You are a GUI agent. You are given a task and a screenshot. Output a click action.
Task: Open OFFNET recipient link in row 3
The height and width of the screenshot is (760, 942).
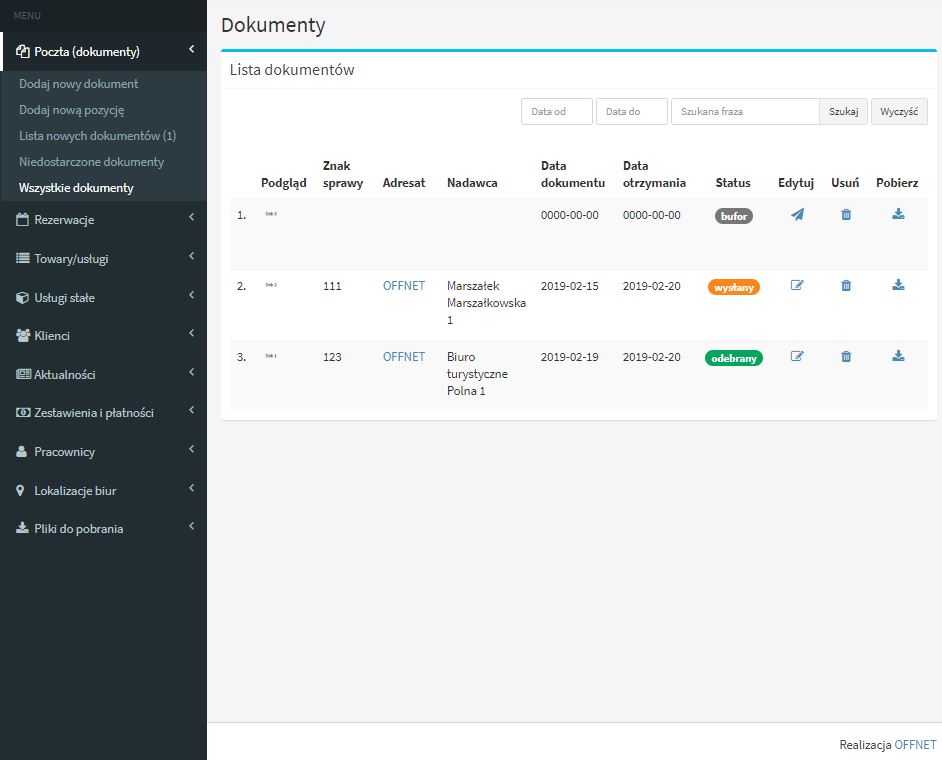(x=404, y=356)
